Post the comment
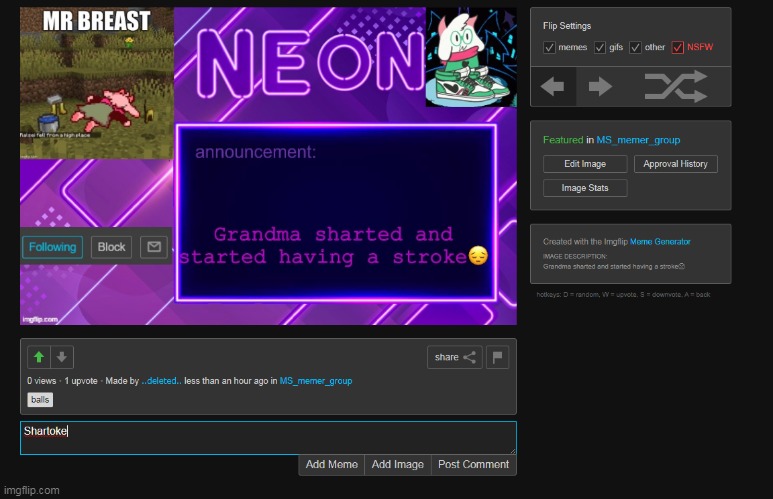 [x=474, y=464]
